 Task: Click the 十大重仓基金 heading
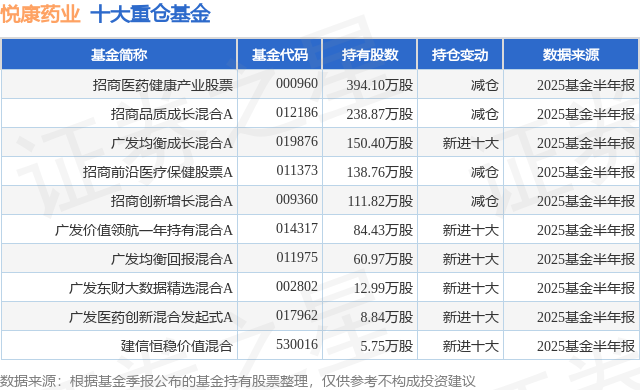point(151,14)
